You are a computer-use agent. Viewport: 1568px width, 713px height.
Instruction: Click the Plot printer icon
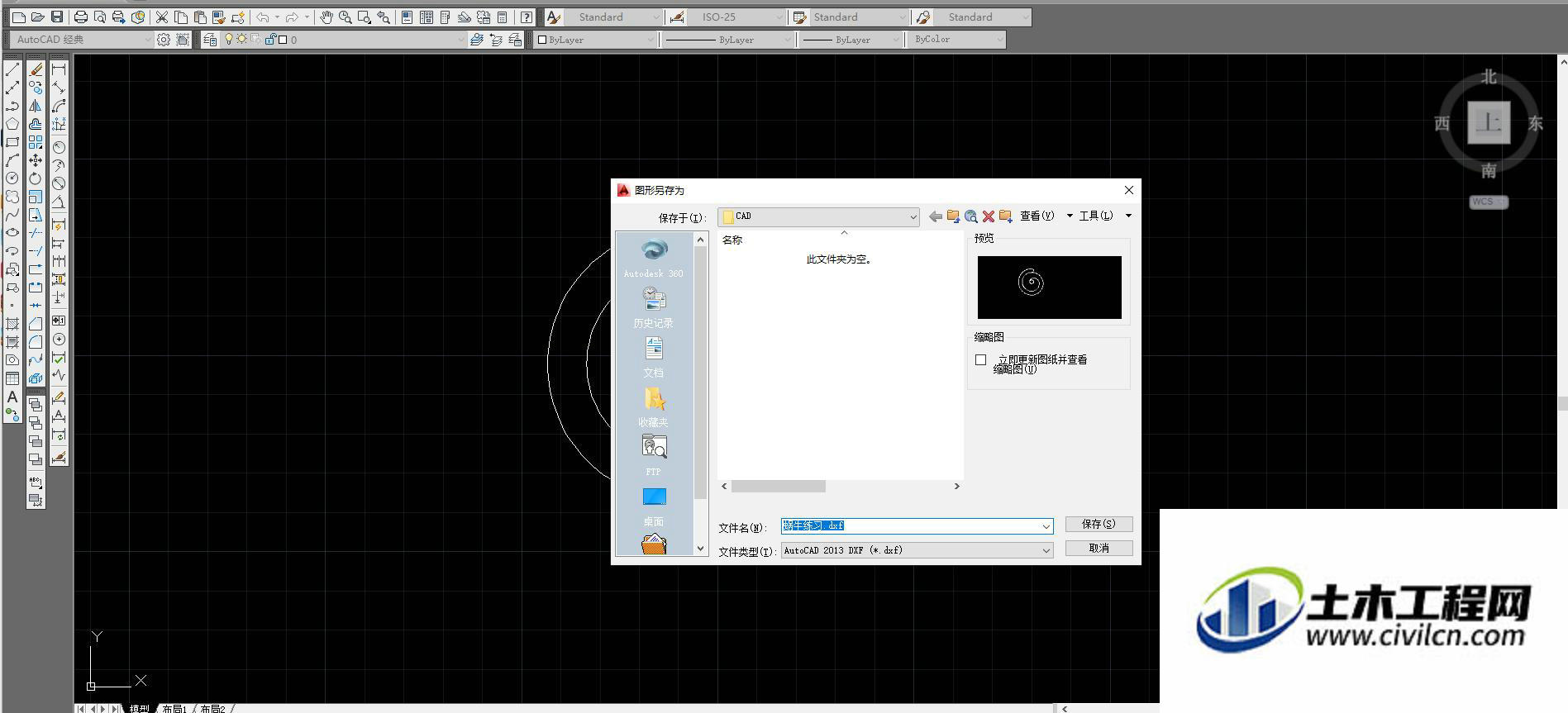coord(81,17)
